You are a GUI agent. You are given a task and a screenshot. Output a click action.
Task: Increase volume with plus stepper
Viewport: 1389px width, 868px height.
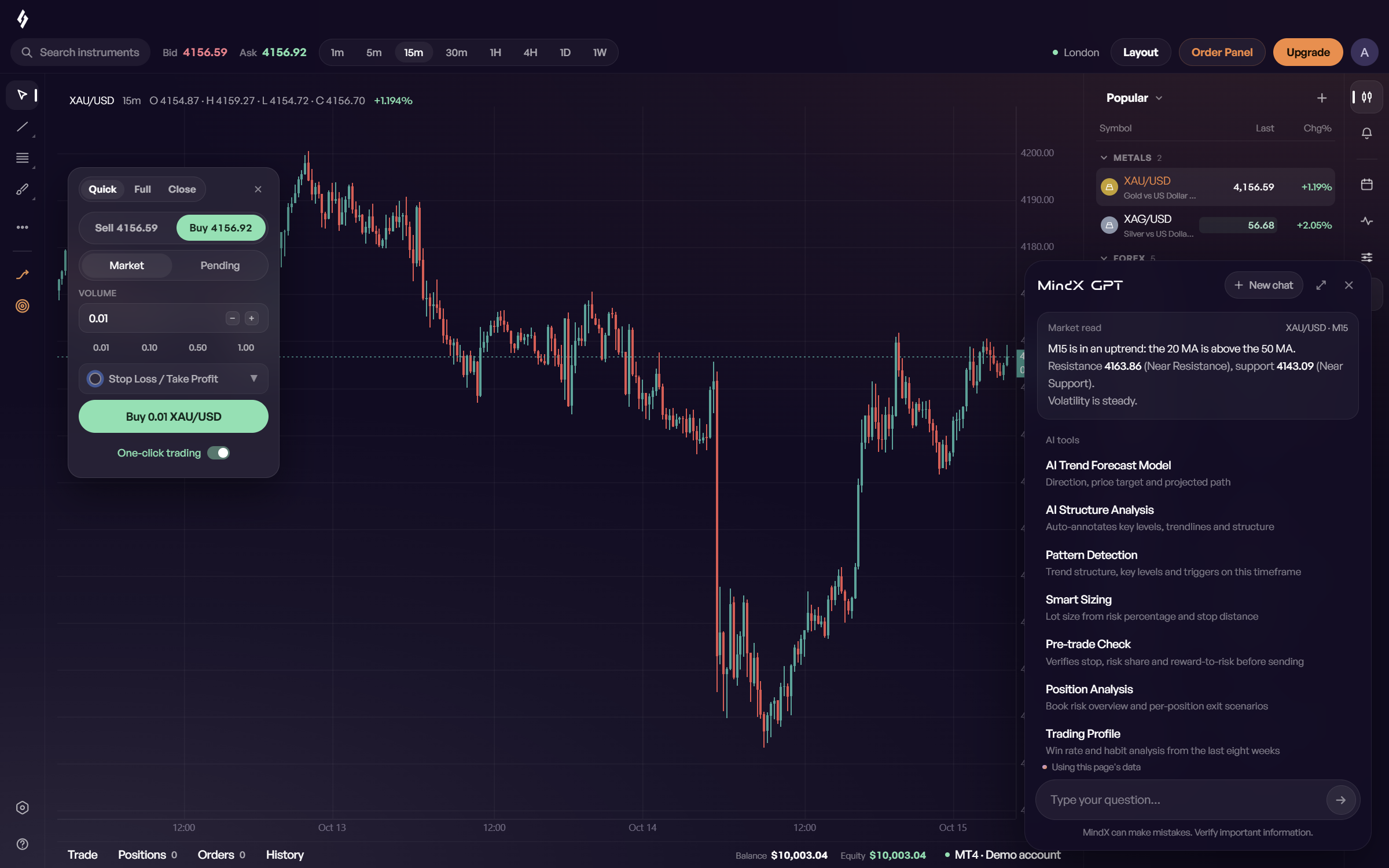pos(251,318)
